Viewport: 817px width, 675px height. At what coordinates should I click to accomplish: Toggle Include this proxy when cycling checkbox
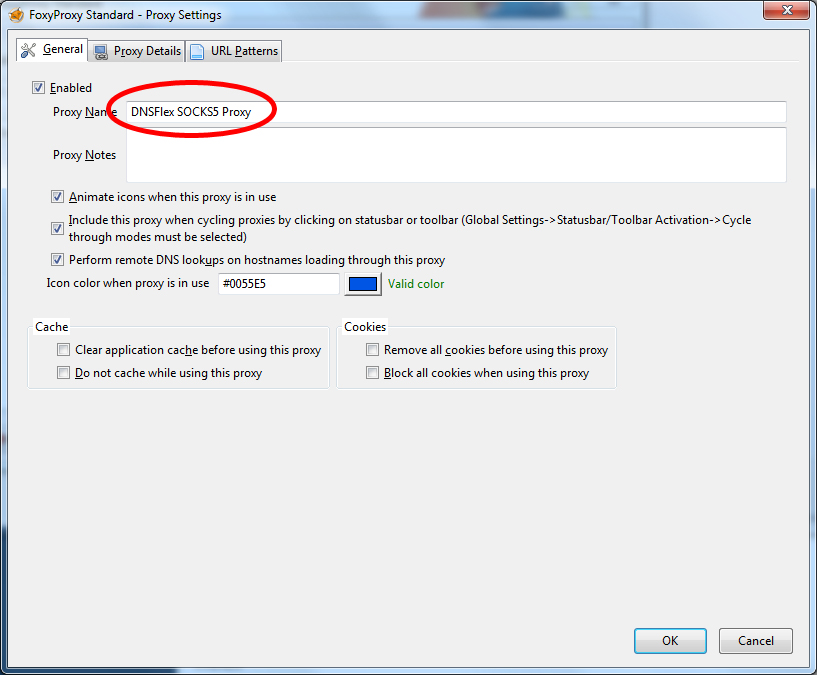[x=57, y=228]
